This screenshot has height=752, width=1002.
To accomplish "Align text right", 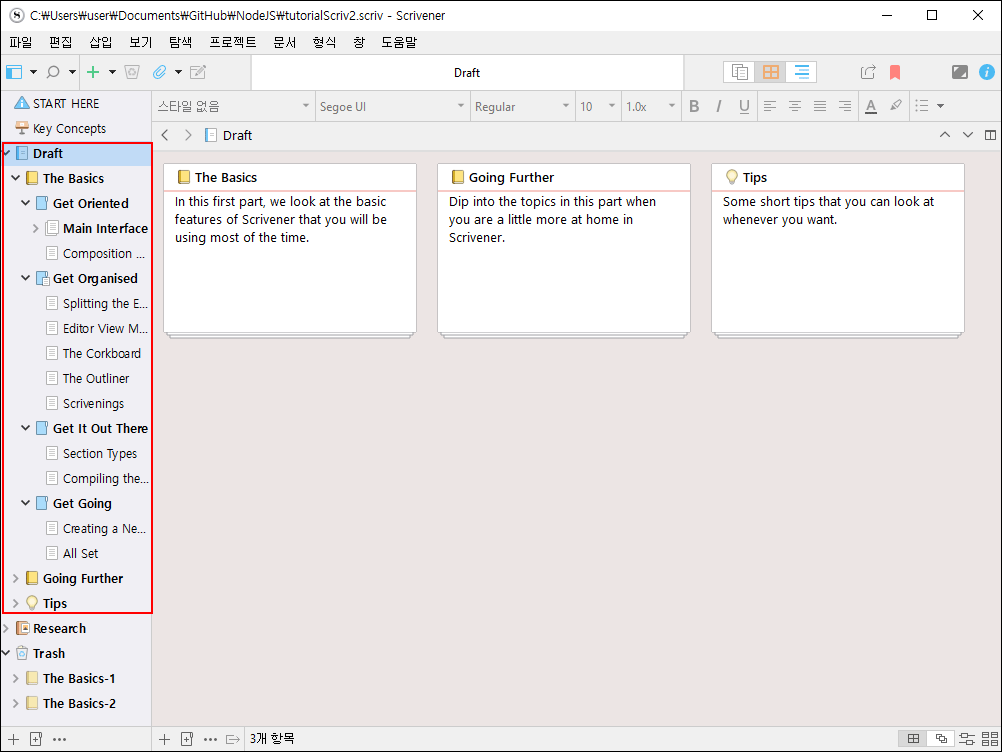I will tap(845, 106).
